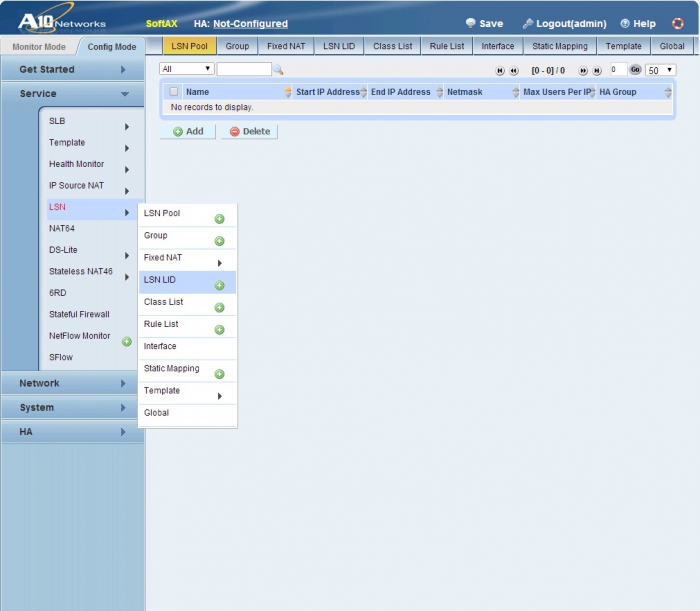700x611 pixels.
Task: Click the Add button
Action: (x=188, y=132)
